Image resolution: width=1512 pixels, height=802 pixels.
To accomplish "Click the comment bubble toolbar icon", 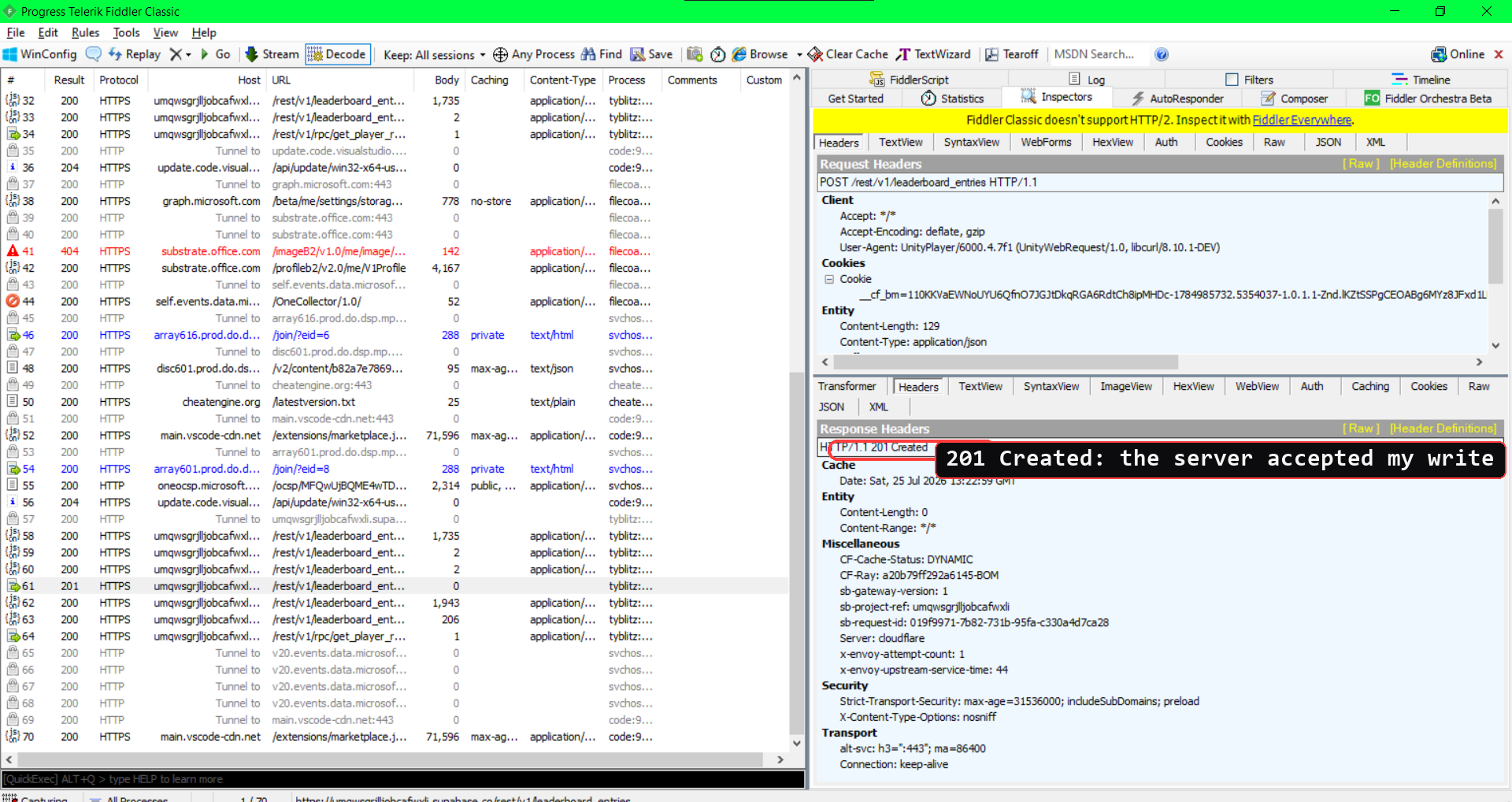I will point(94,54).
